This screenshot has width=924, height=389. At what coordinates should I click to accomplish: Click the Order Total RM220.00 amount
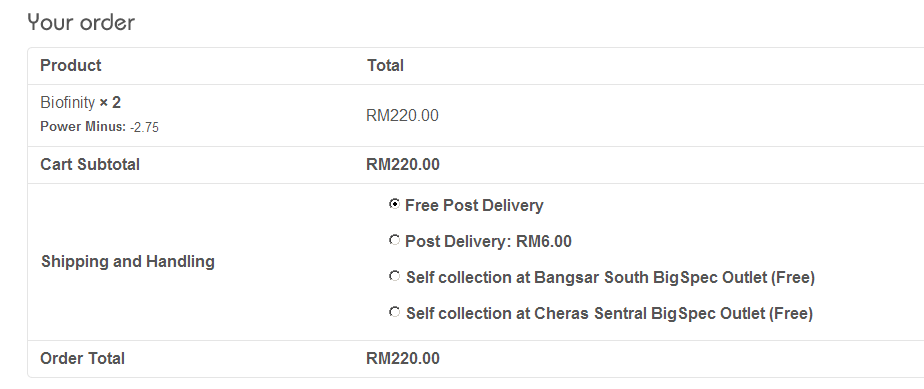[x=403, y=358]
